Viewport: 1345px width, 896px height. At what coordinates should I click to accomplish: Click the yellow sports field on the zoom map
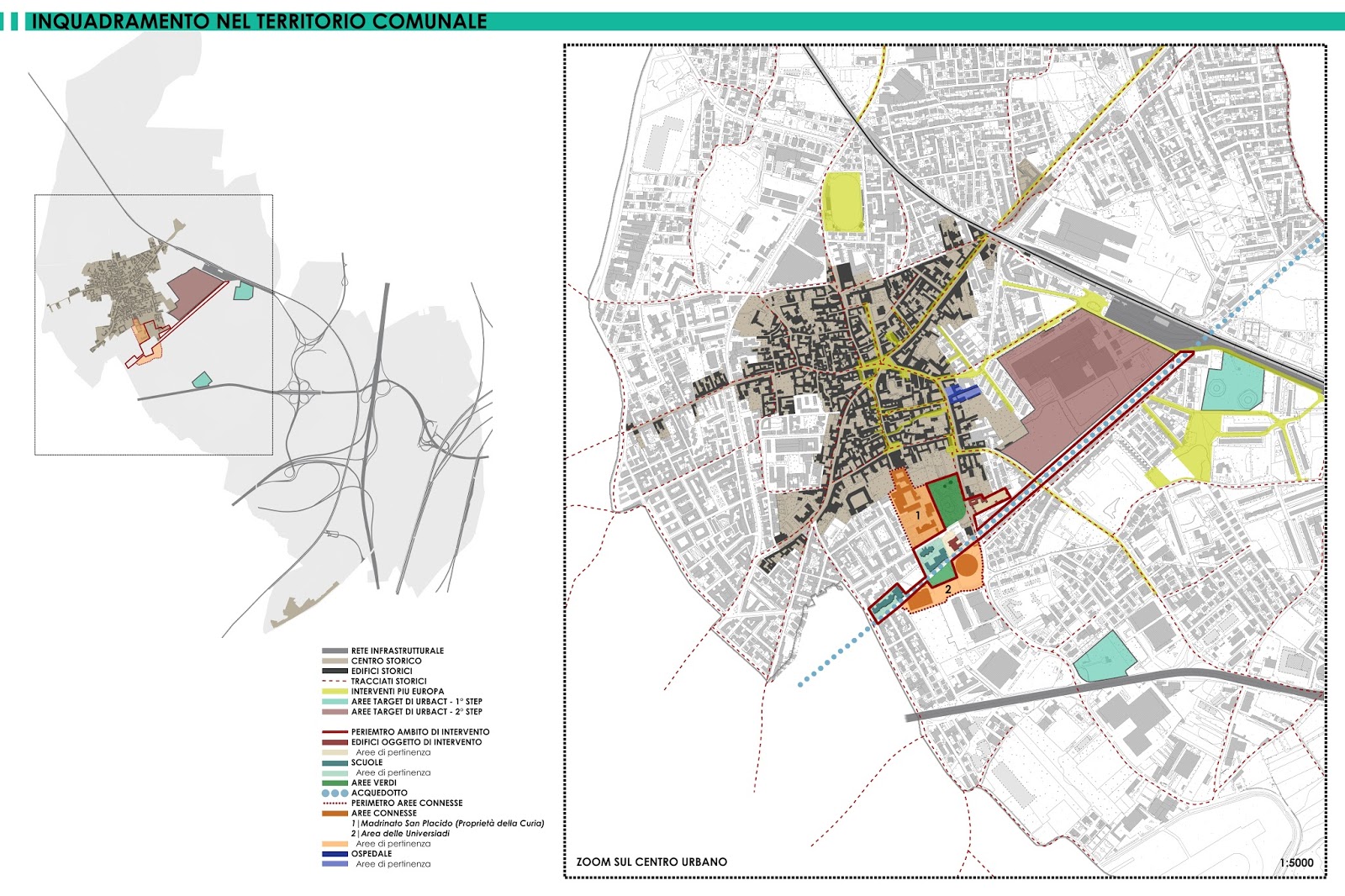click(844, 203)
